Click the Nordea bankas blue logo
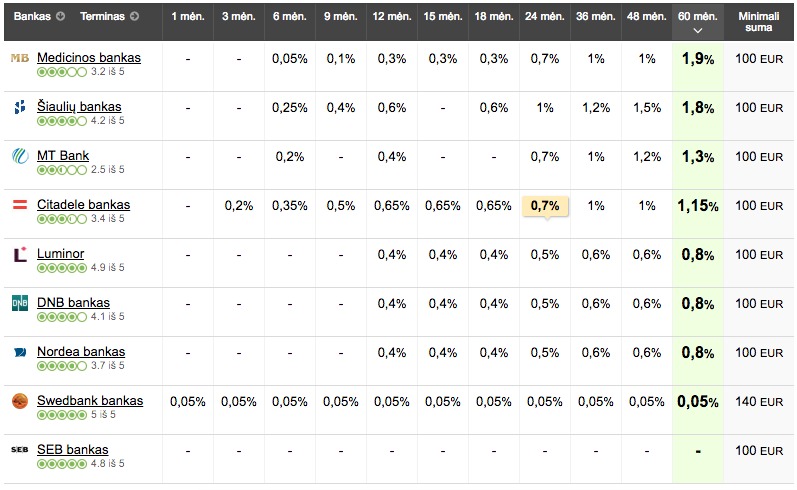 click(x=19, y=352)
